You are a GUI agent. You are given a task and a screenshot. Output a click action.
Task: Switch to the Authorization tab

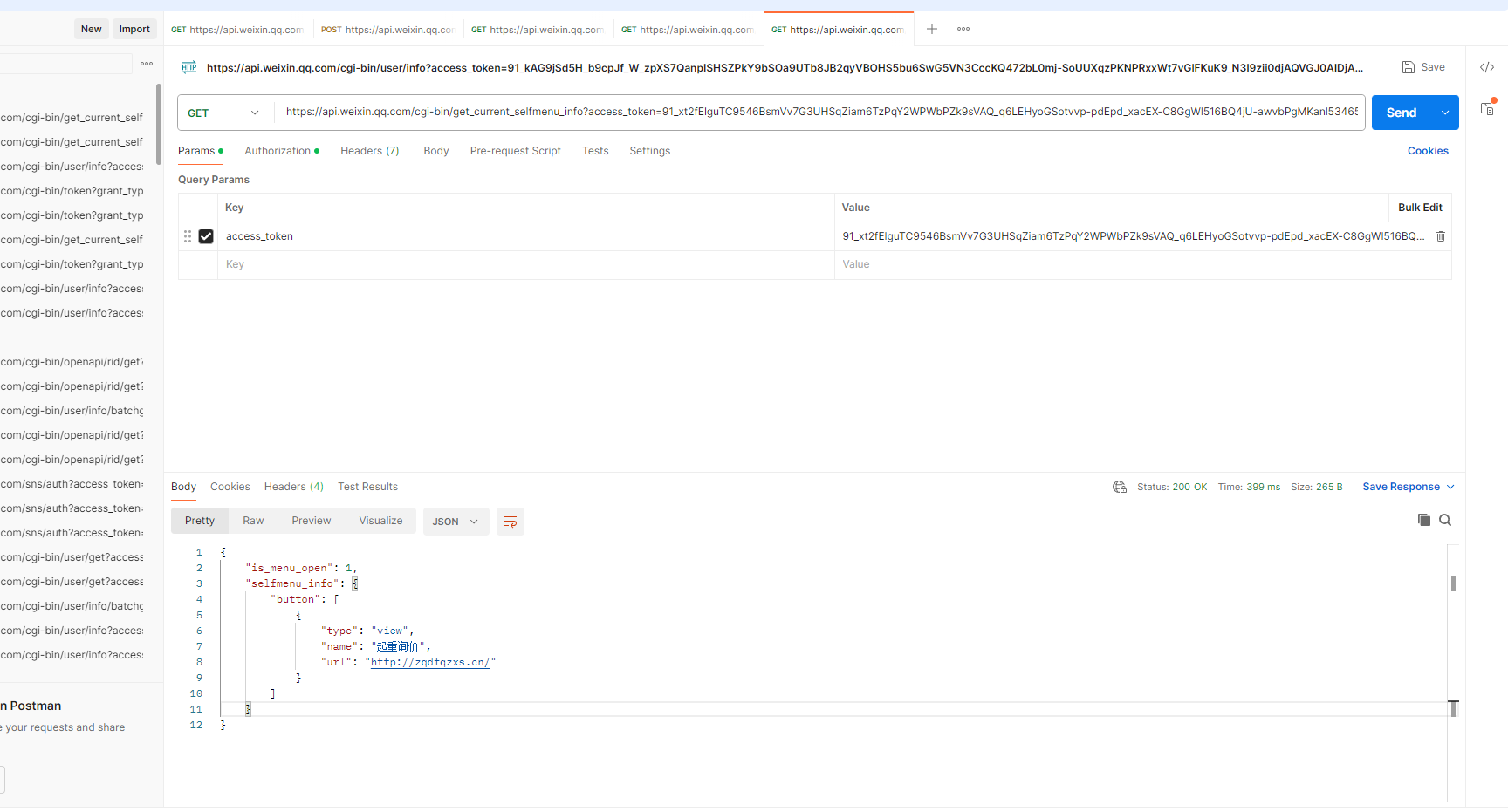click(x=282, y=151)
